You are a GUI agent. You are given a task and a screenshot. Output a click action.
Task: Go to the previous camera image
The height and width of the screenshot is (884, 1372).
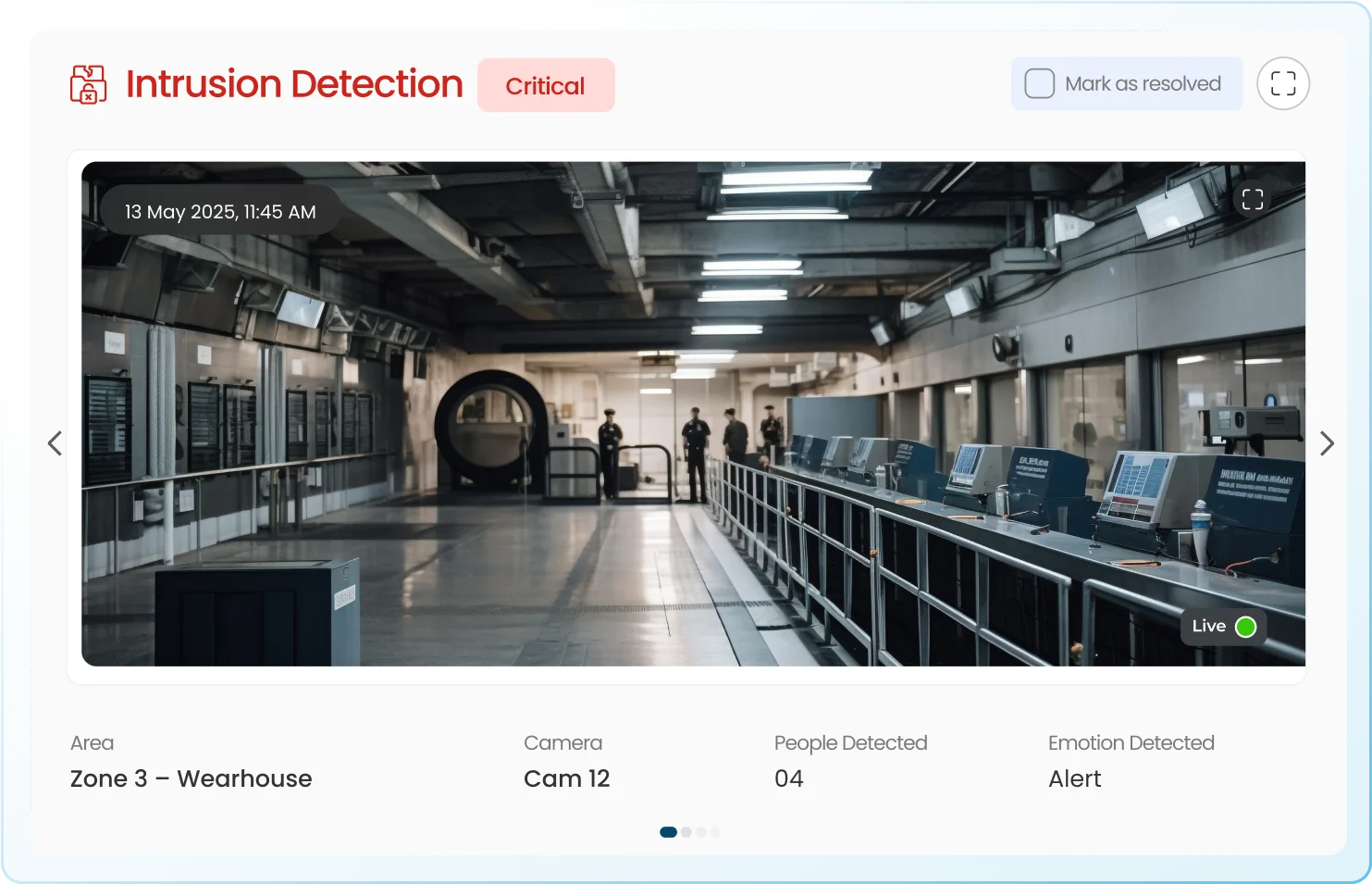click(x=56, y=443)
